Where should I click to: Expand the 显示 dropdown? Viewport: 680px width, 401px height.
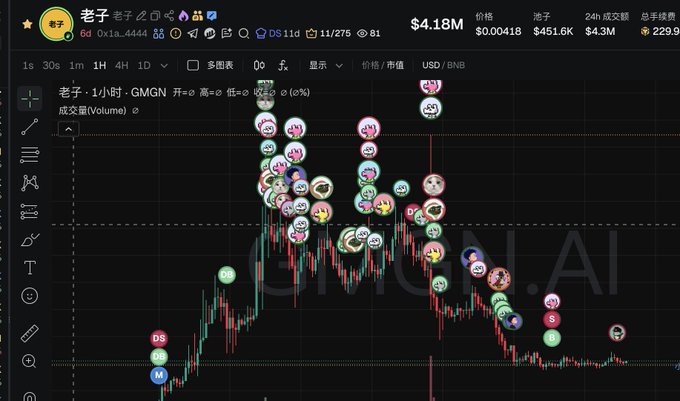tap(326, 65)
